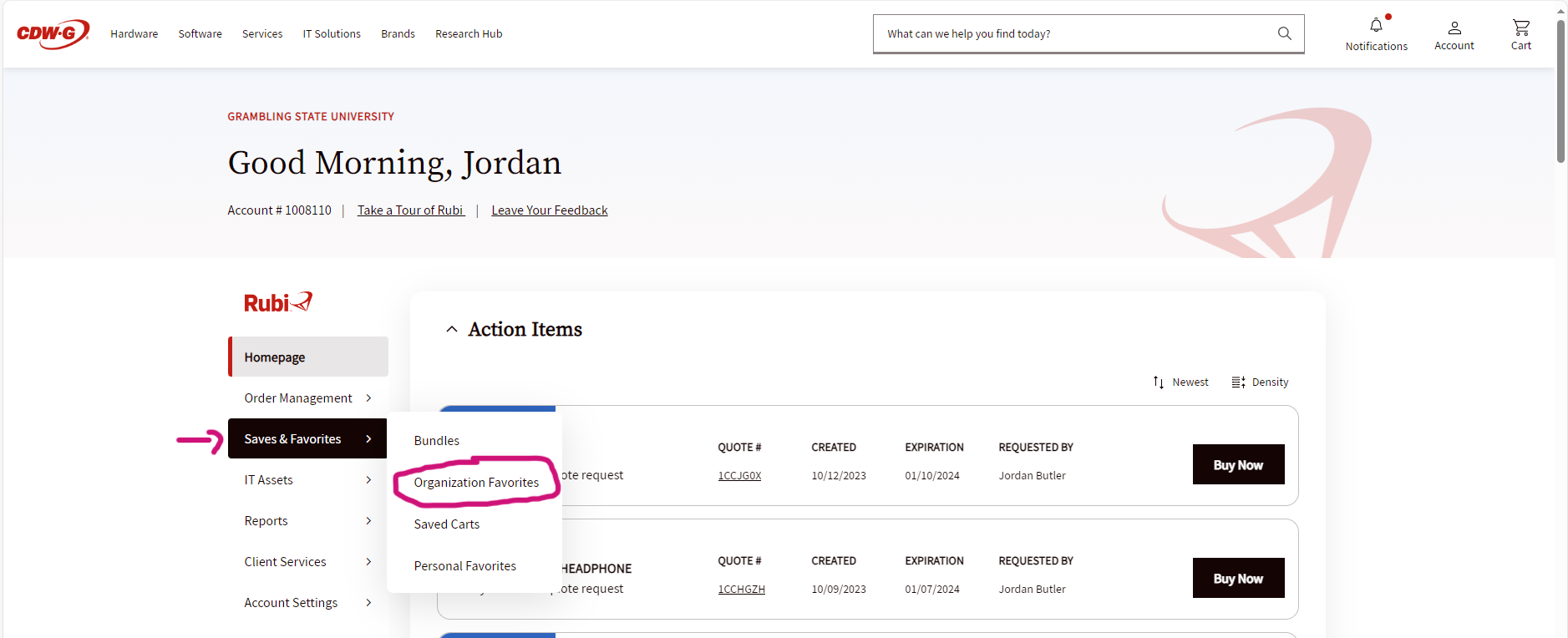
Task: Click Buy Now for quote 1CCHGZH
Action: coord(1238,578)
